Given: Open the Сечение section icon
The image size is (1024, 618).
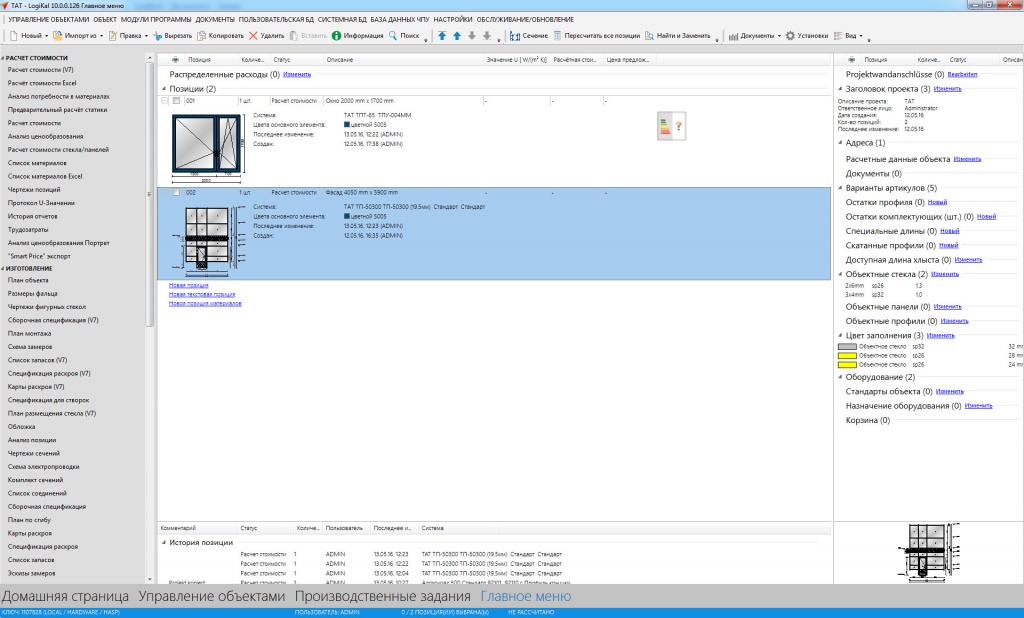Looking at the screenshot, I should click(x=515, y=36).
